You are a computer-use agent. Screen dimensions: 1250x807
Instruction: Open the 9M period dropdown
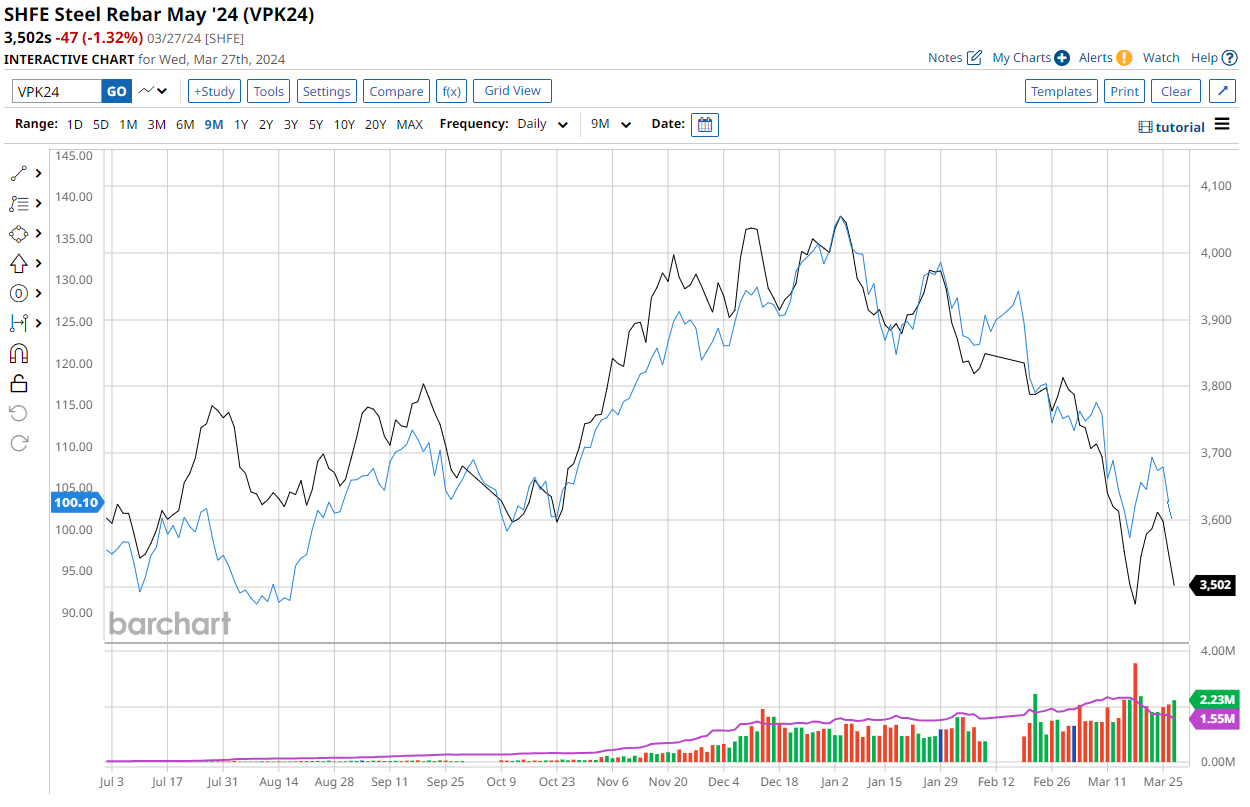pyautogui.click(x=611, y=125)
